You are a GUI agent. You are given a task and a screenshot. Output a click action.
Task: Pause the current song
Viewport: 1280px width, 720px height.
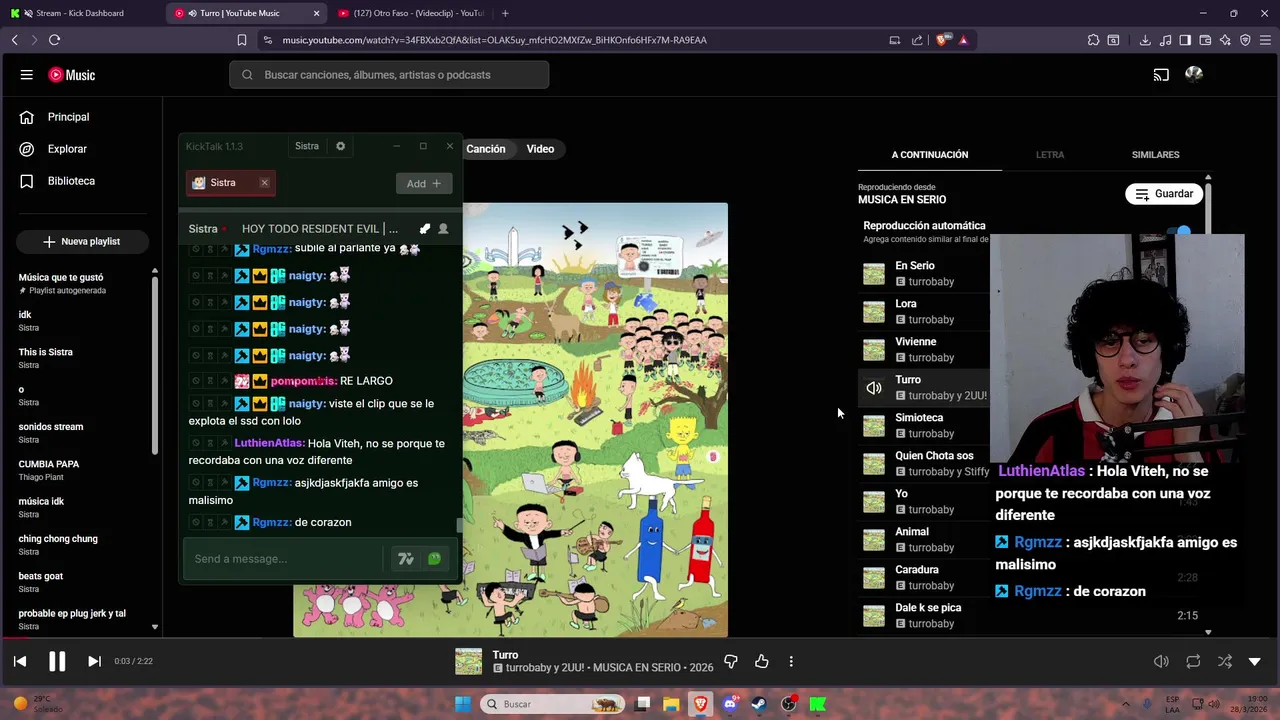point(57,661)
